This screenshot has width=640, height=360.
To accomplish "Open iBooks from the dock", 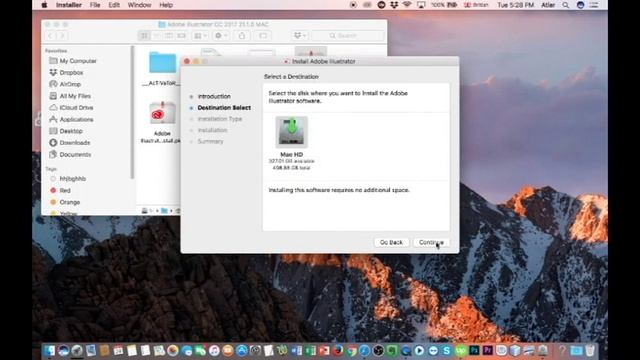I will (228, 350).
